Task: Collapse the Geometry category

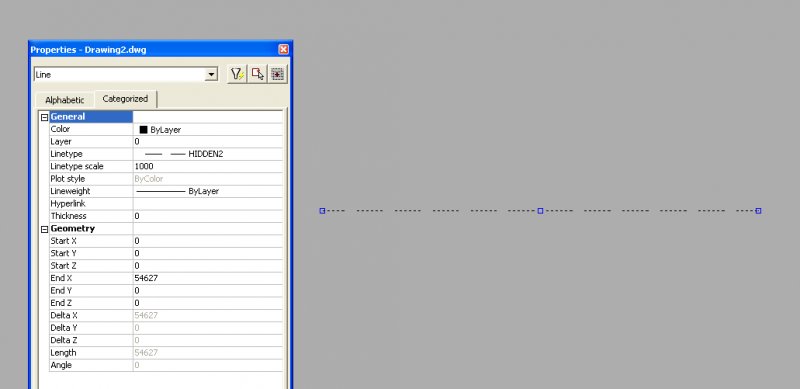Action: coord(44,229)
